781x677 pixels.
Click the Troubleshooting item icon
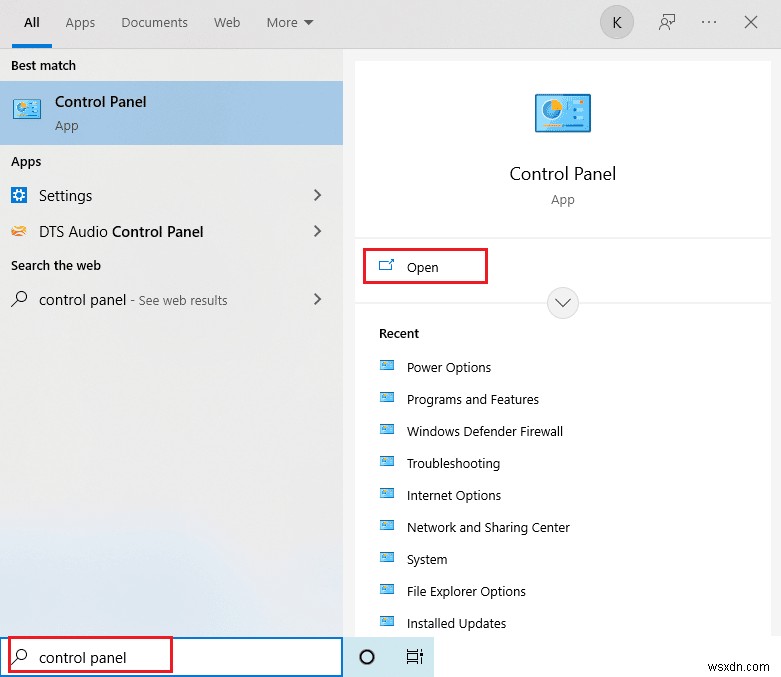click(x=387, y=461)
